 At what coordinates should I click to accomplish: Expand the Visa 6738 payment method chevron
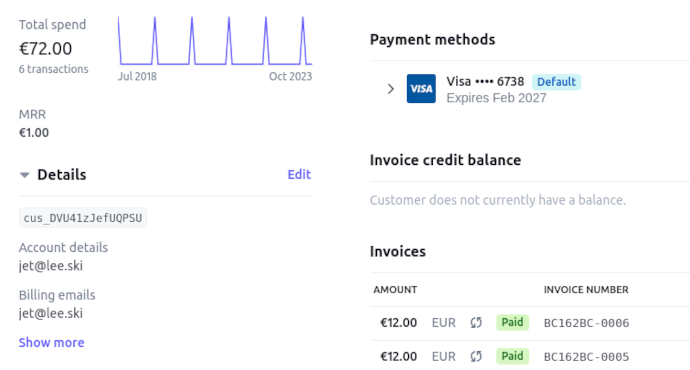[x=390, y=89]
